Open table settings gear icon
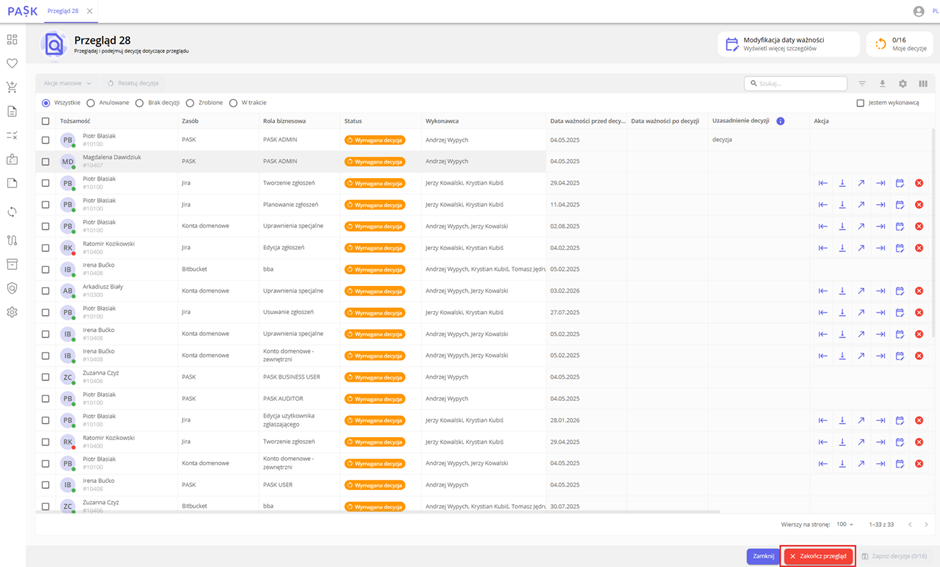 tap(902, 84)
